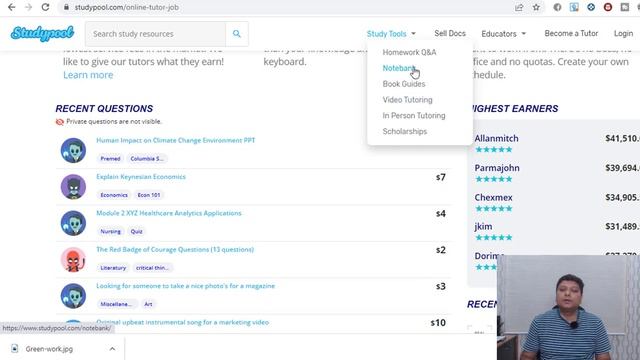This screenshot has width=640, height=360.
Task: Bookmark page with the star icon
Action: [536, 7]
